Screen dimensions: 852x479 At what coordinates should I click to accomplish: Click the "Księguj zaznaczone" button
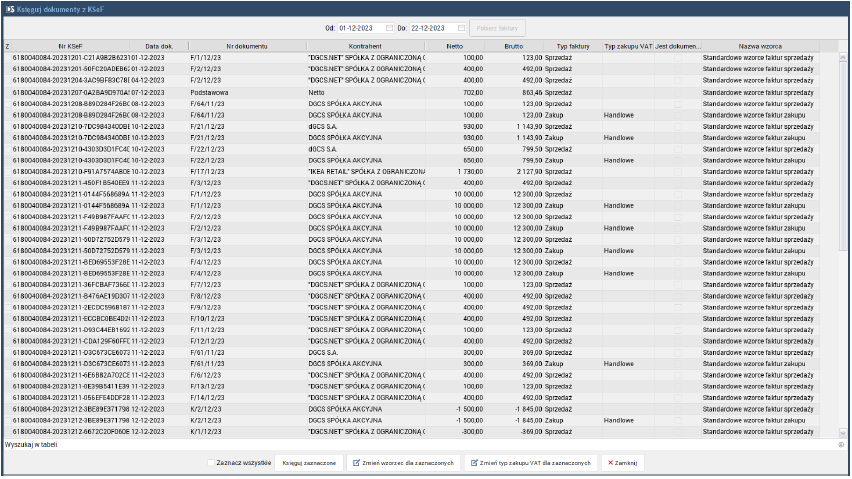coord(306,463)
